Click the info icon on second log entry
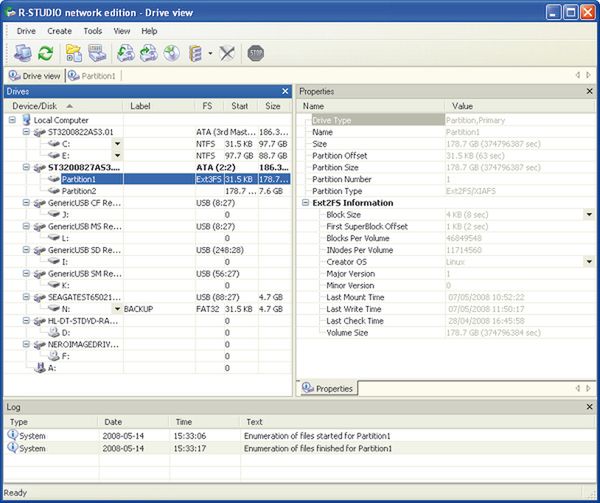Image resolution: width=600 pixels, height=503 pixels. [x=13, y=448]
